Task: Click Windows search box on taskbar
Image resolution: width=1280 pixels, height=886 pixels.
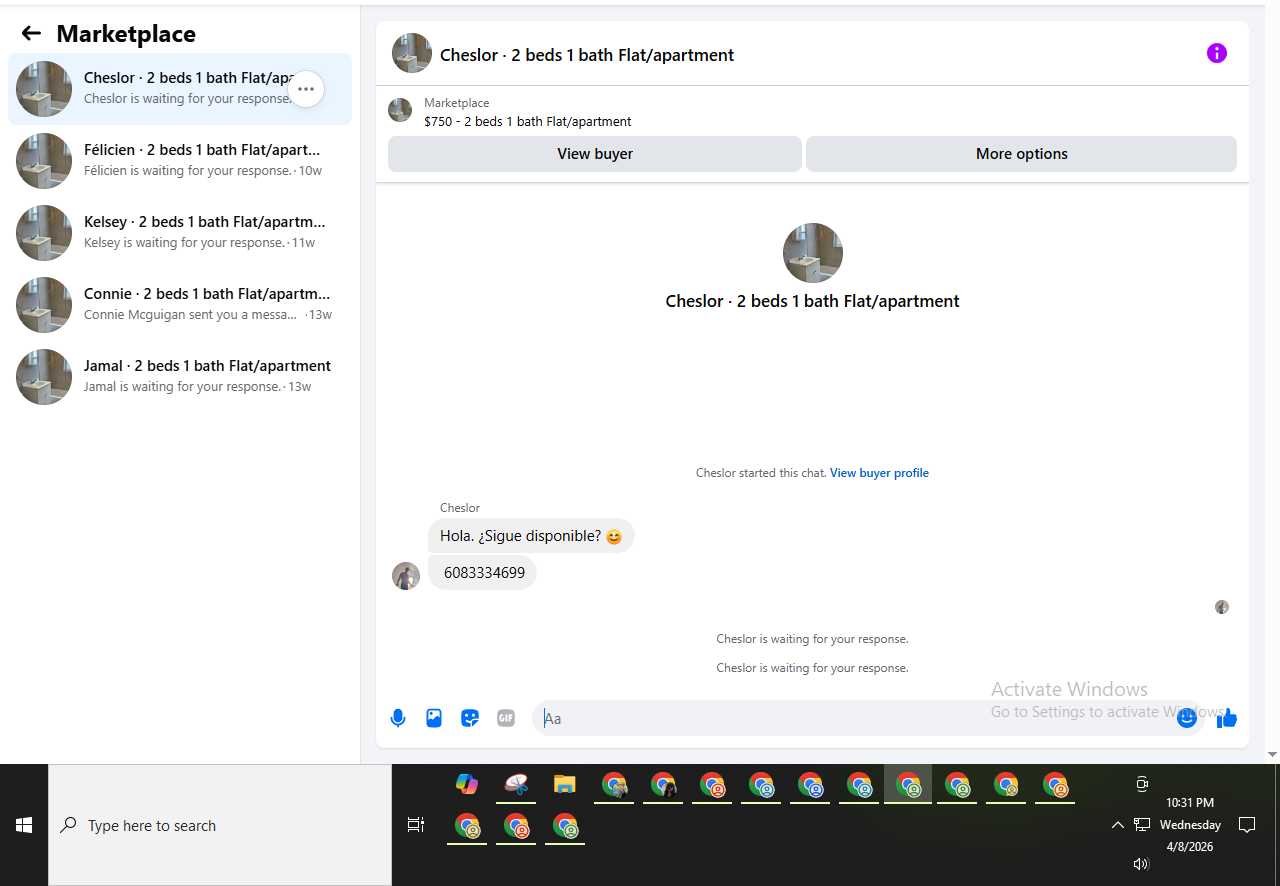Action: (x=220, y=825)
